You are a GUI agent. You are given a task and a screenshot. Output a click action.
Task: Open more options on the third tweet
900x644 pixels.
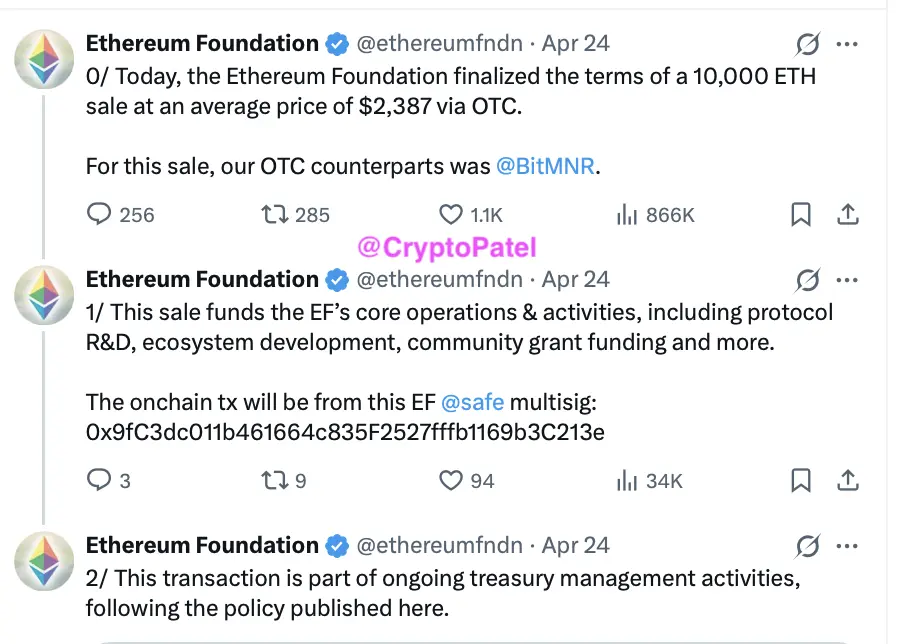[x=847, y=546]
